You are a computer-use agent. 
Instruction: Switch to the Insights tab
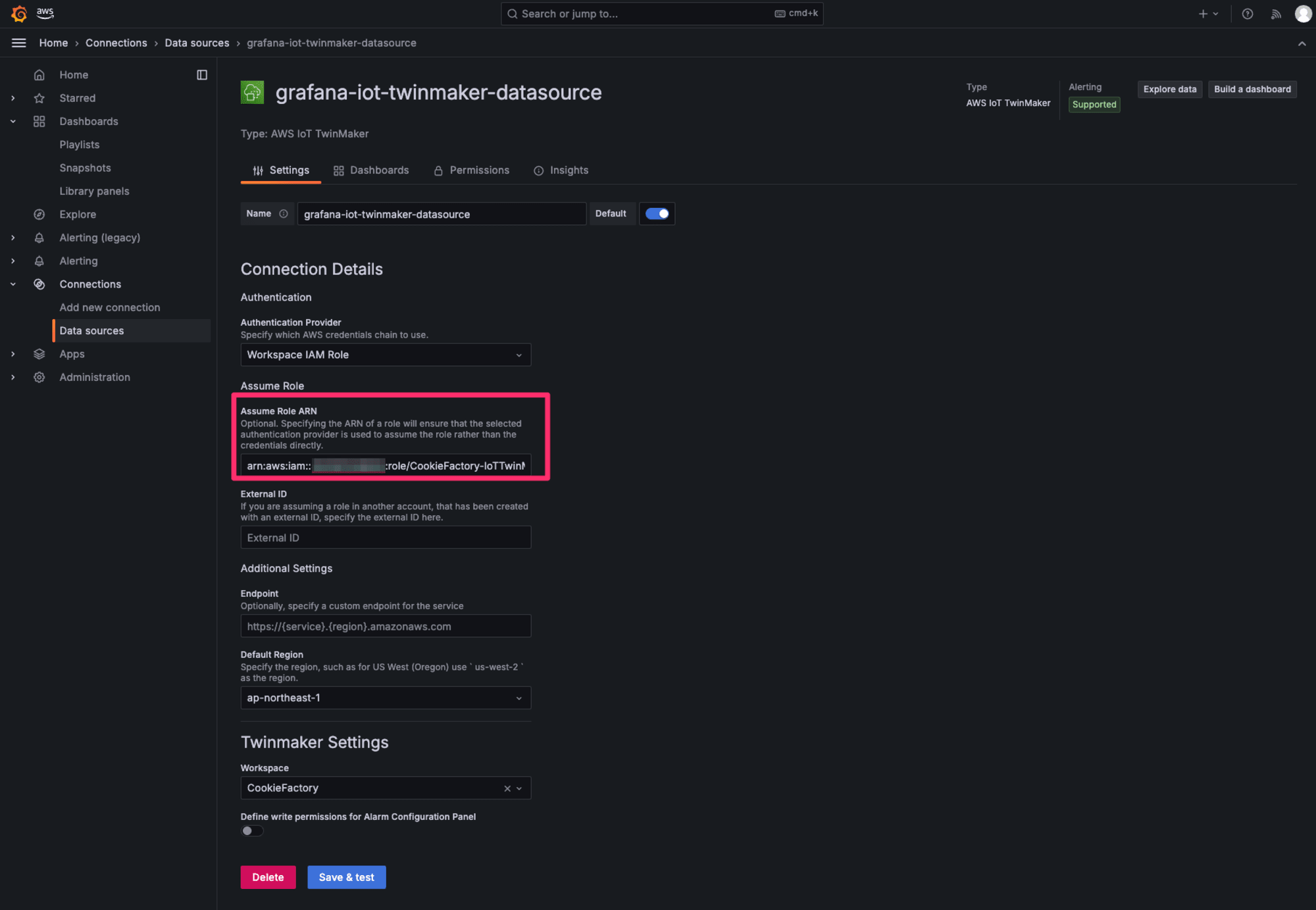pyautogui.click(x=561, y=170)
